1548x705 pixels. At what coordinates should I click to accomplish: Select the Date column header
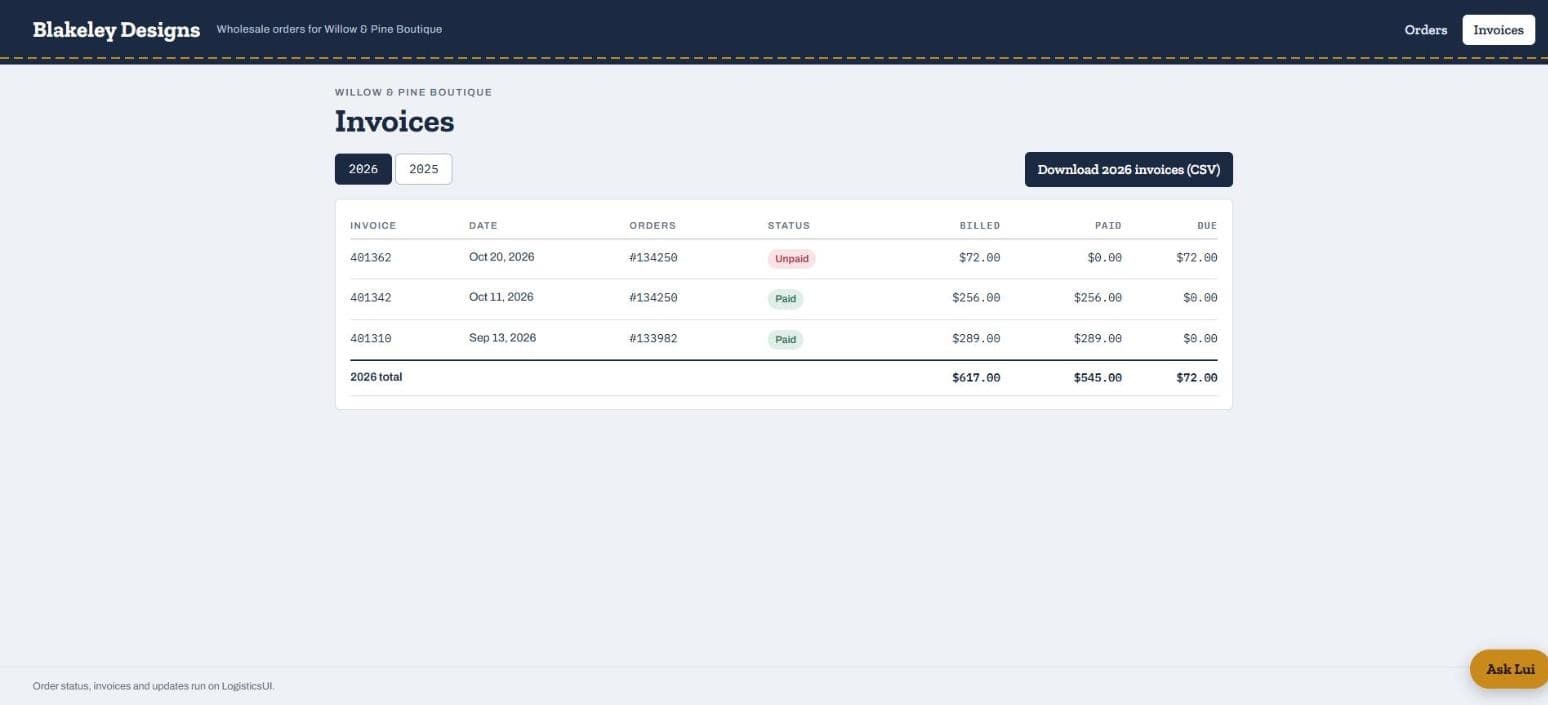coord(483,226)
